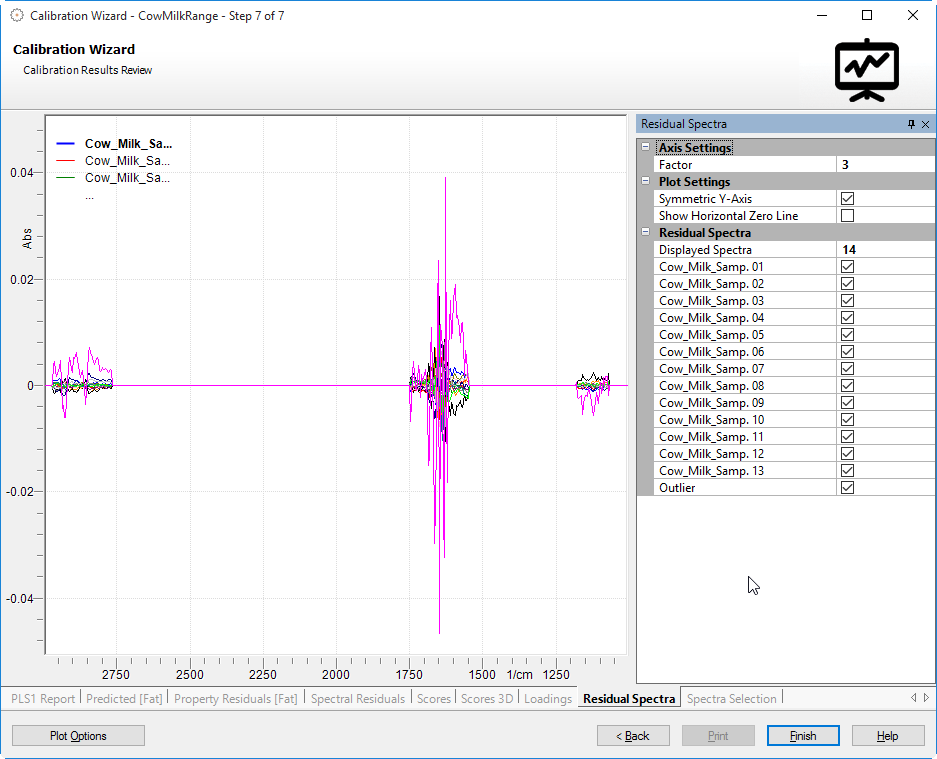Hide Cow_Milk_Samp. 05 spectrum
The height and width of the screenshot is (759, 937).
[x=847, y=335]
